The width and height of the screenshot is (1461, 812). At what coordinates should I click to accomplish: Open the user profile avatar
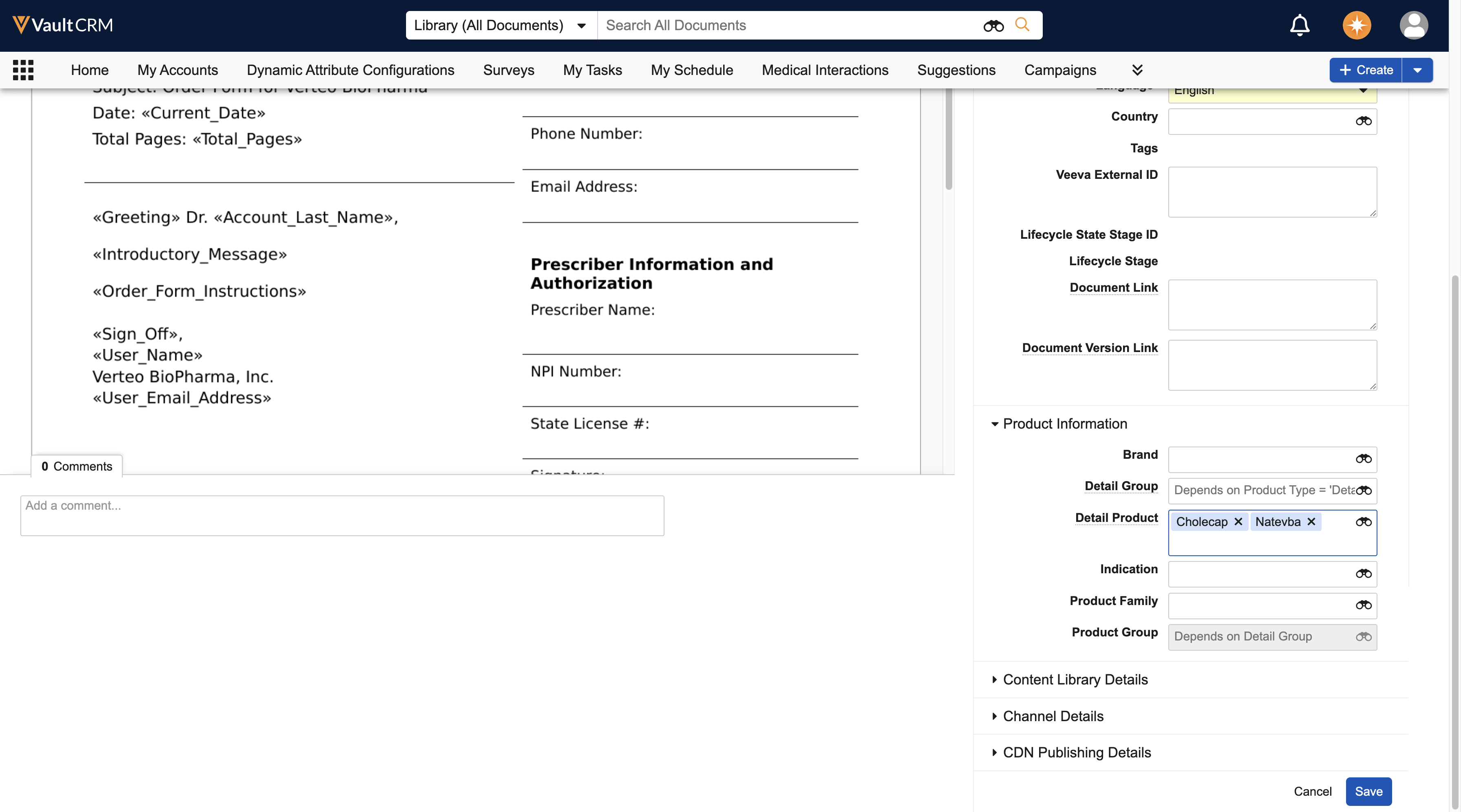tap(1413, 25)
